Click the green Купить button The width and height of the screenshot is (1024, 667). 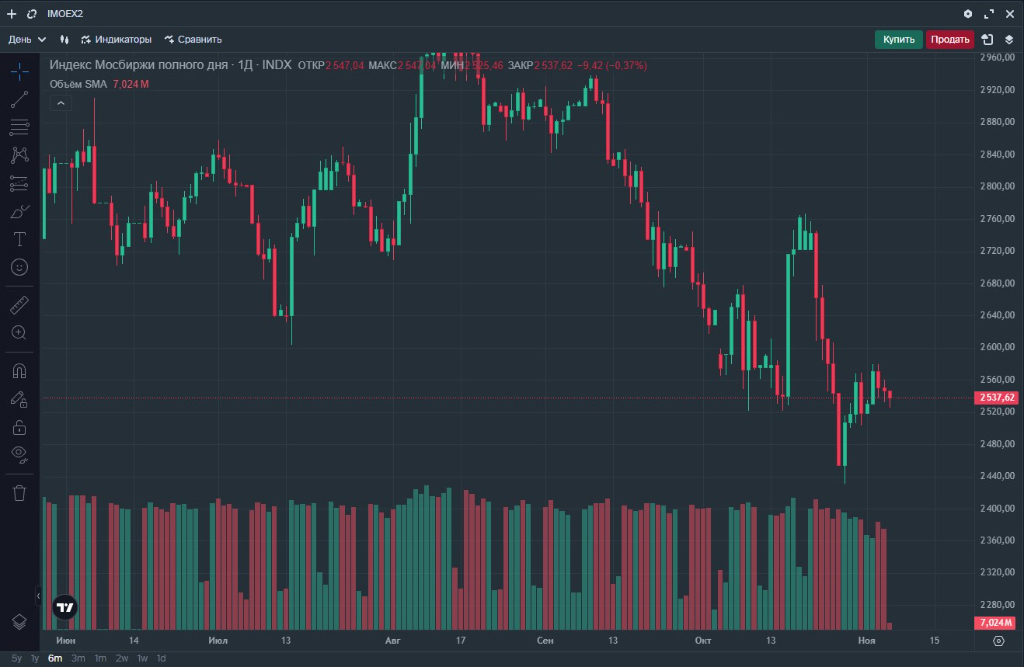point(898,40)
